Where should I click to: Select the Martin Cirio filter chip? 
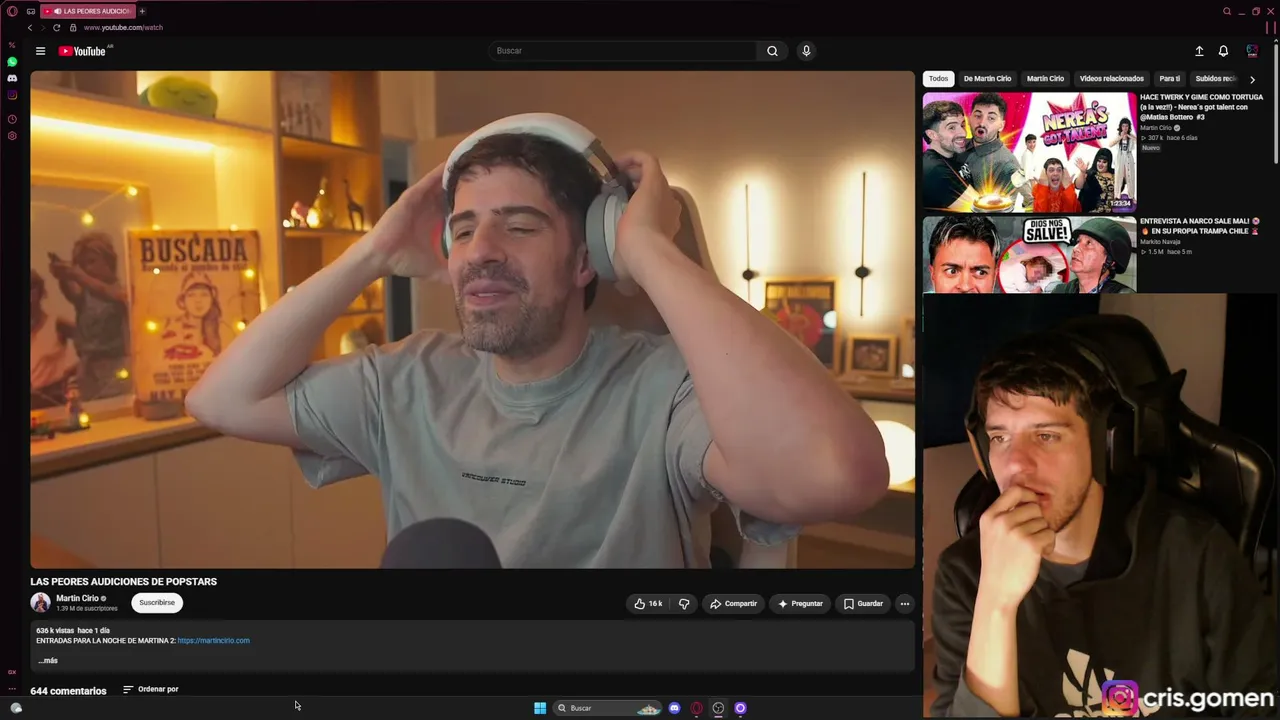[x=1045, y=78]
